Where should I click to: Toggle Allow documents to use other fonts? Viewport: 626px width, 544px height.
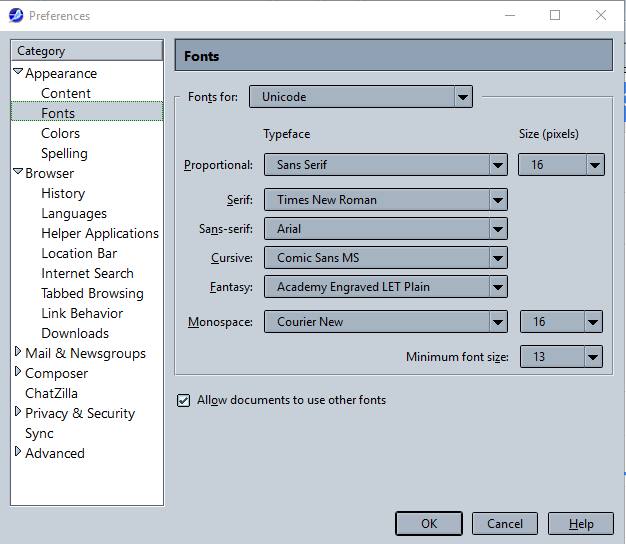[x=183, y=401]
